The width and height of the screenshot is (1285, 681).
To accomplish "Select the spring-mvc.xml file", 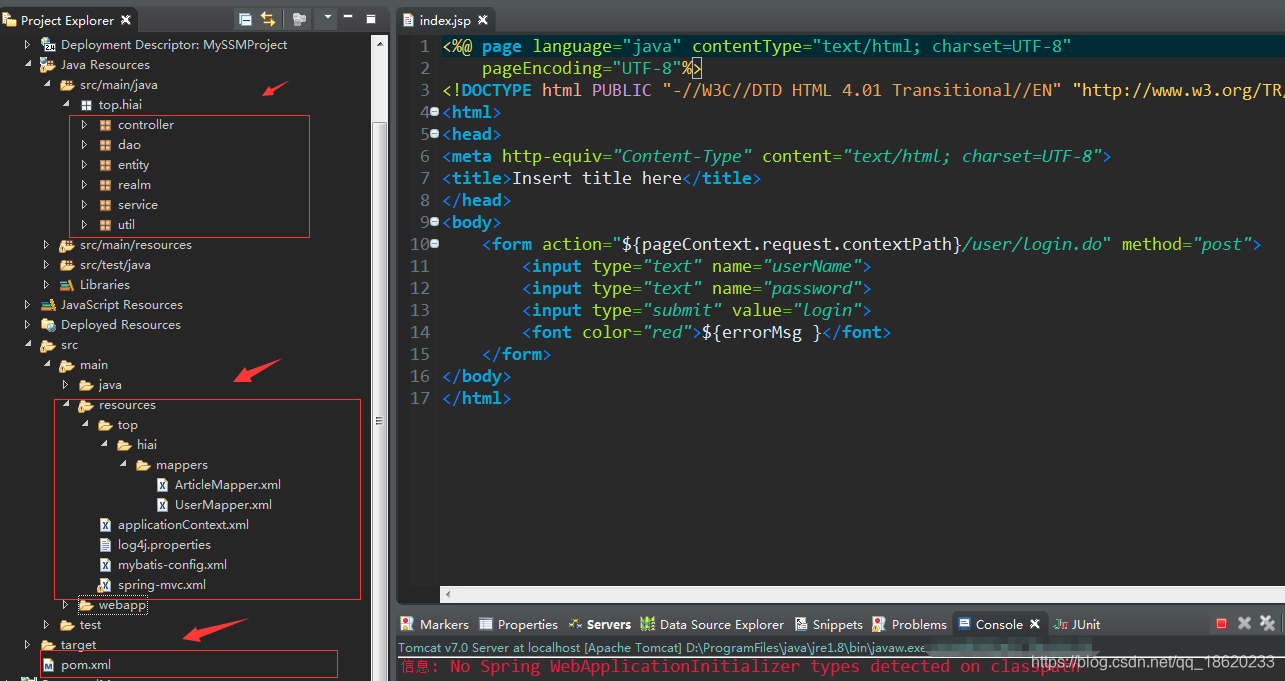I will [161, 585].
